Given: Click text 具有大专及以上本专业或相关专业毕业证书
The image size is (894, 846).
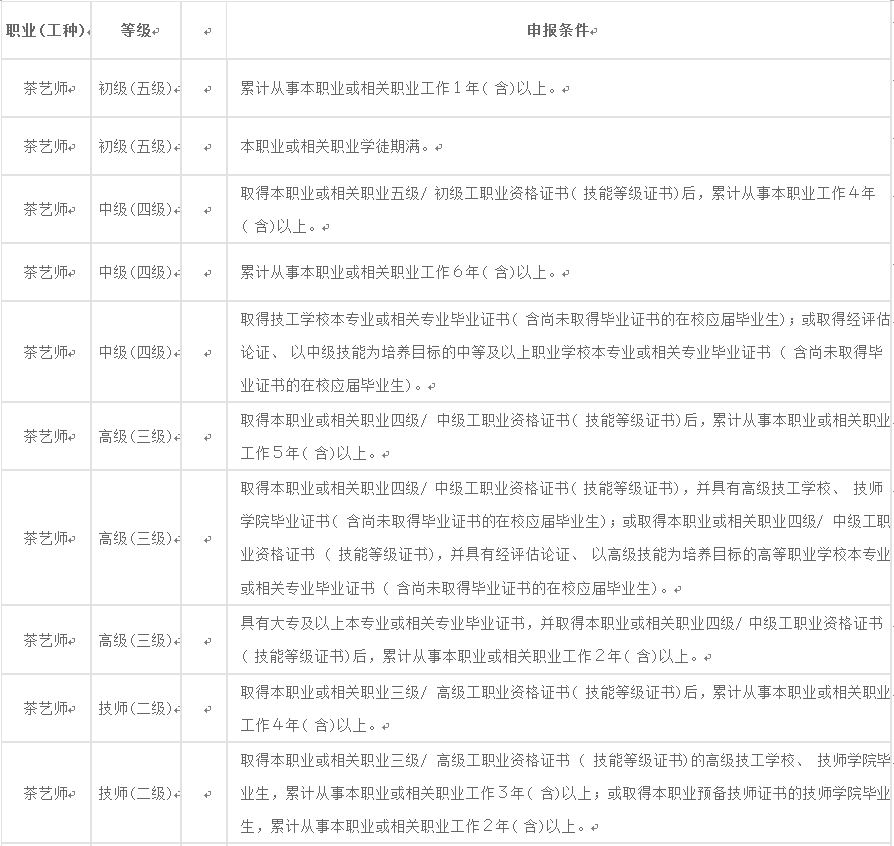Looking at the screenshot, I should point(383,623).
